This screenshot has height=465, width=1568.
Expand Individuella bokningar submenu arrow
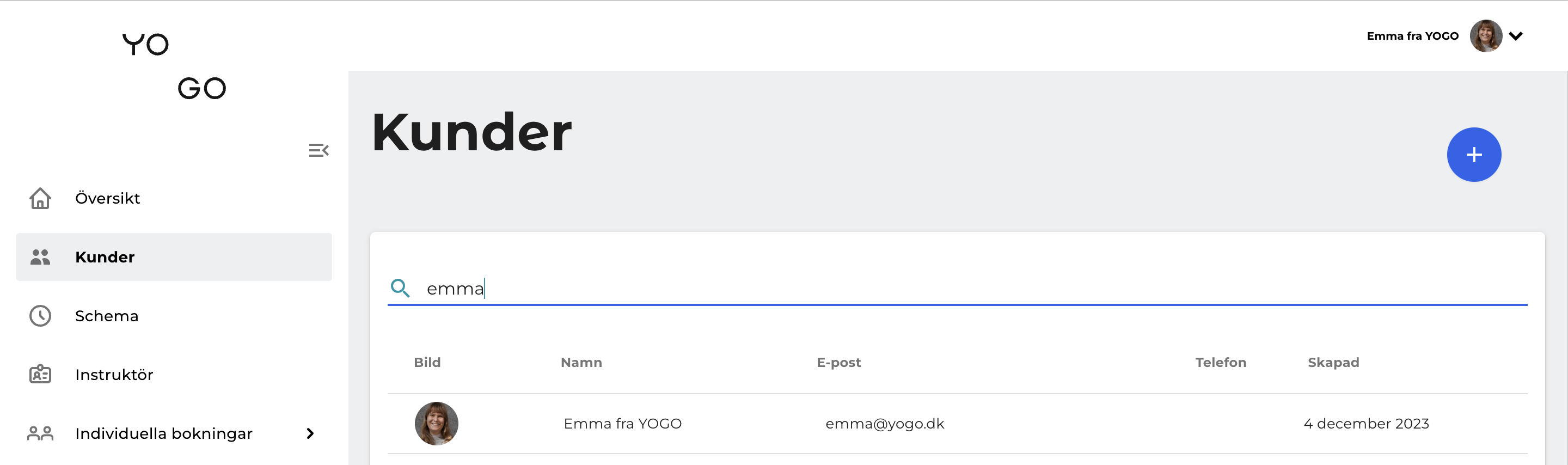pos(310,433)
